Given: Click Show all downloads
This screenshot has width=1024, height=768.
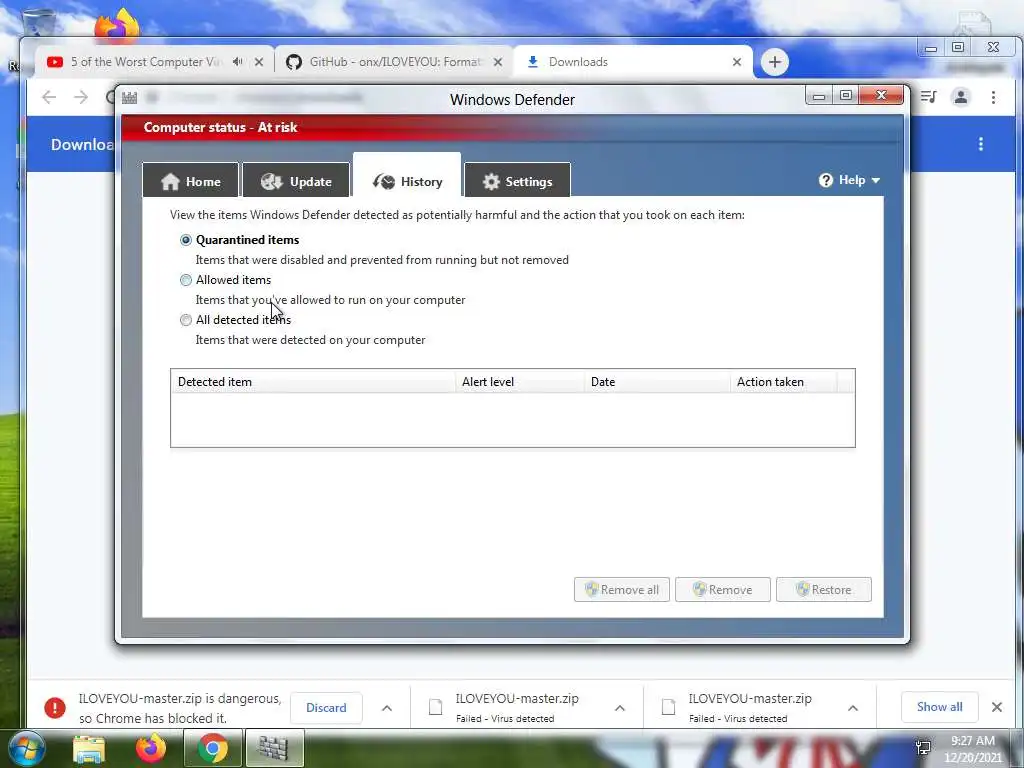Looking at the screenshot, I should pyautogui.click(x=939, y=707).
